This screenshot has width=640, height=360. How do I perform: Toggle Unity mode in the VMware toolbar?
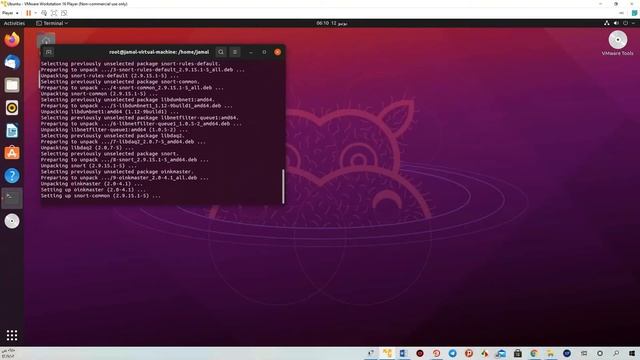tap(64, 13)
